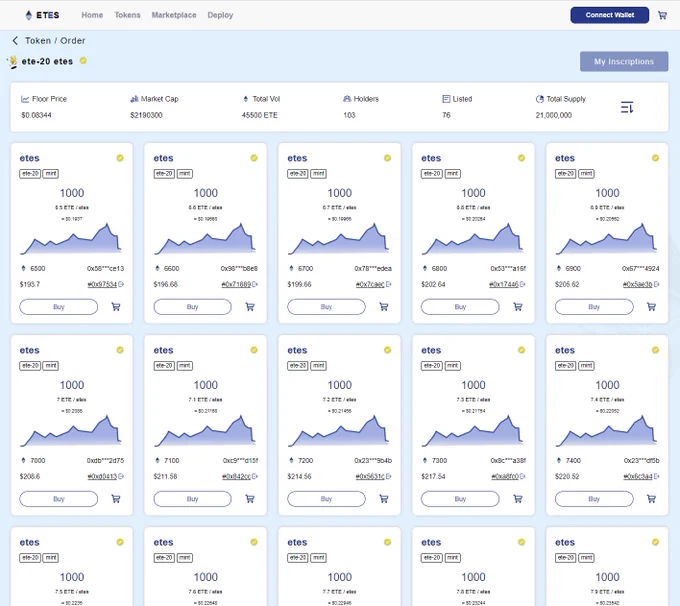Viewport: 680px width, 606px height.
Task: Go back using the Token / Order arrow
Action: tap(15, 41)
